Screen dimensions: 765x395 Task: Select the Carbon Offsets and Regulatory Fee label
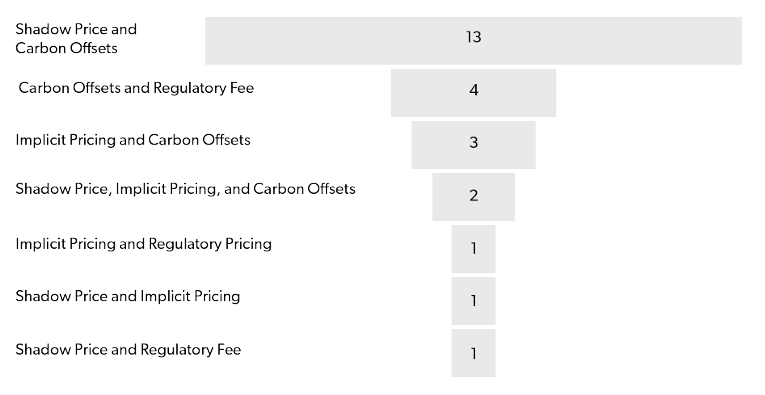click(136, 88)
